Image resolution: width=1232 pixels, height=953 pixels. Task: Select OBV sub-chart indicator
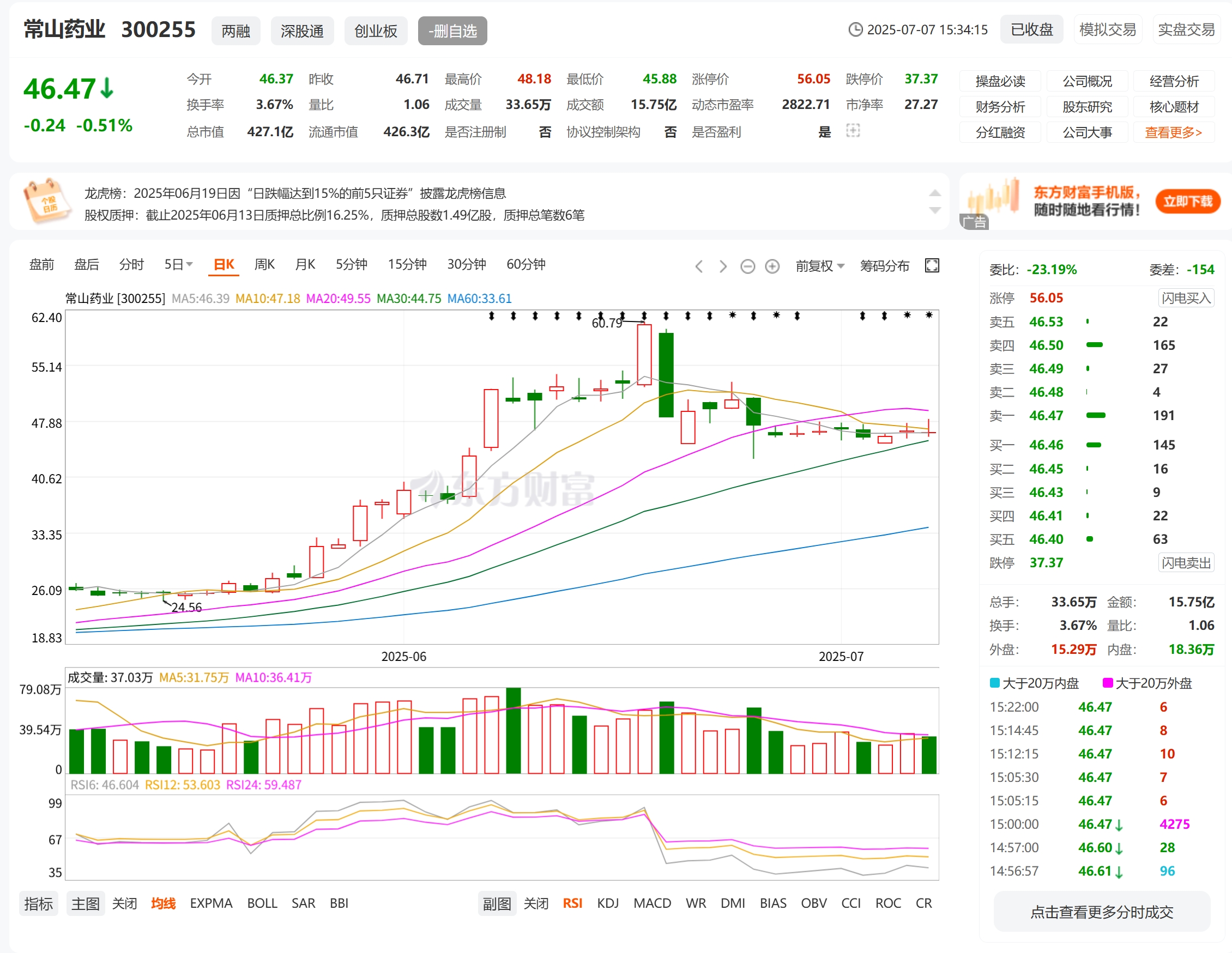813,903
